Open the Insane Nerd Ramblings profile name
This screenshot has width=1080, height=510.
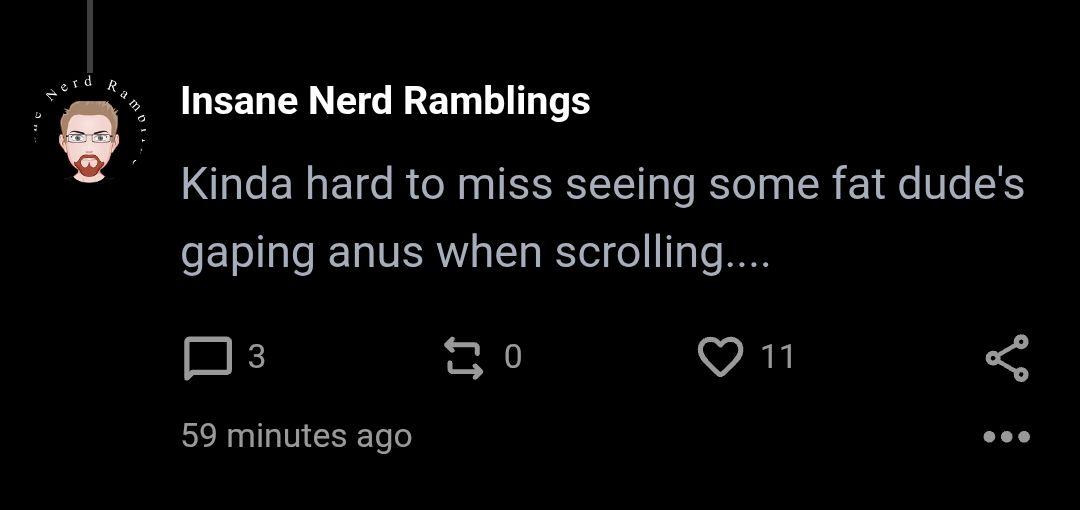[385, 101]
